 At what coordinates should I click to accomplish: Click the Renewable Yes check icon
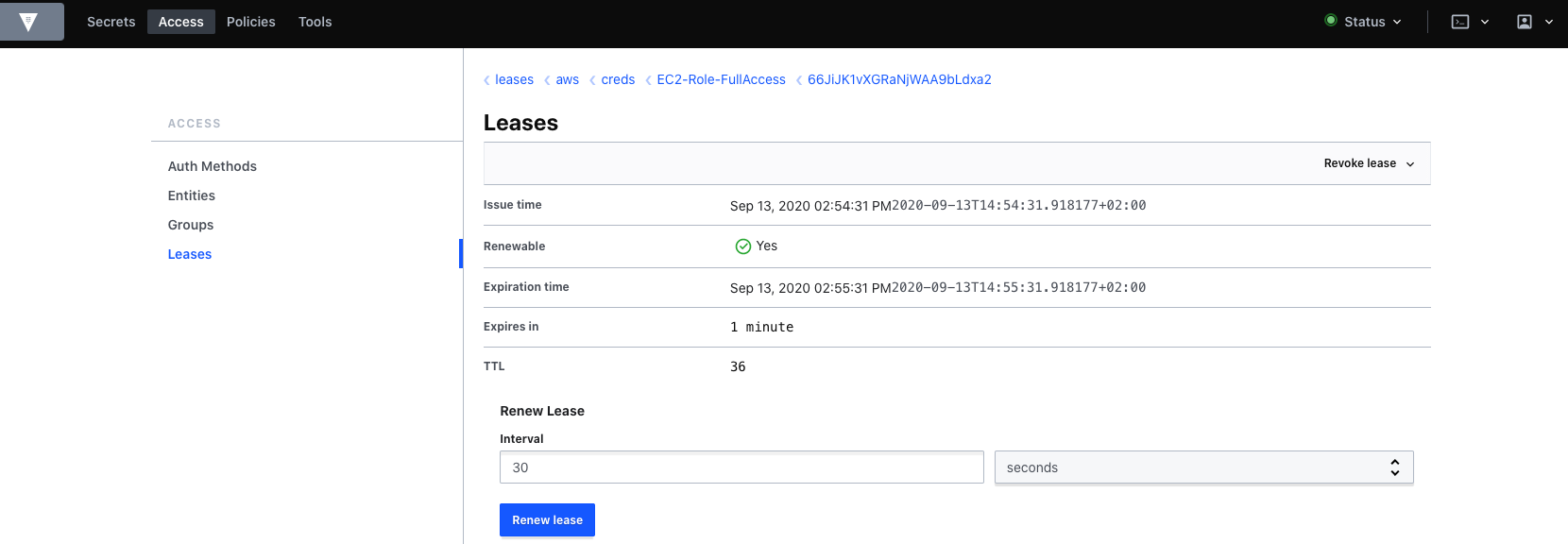tap(743, 246)
